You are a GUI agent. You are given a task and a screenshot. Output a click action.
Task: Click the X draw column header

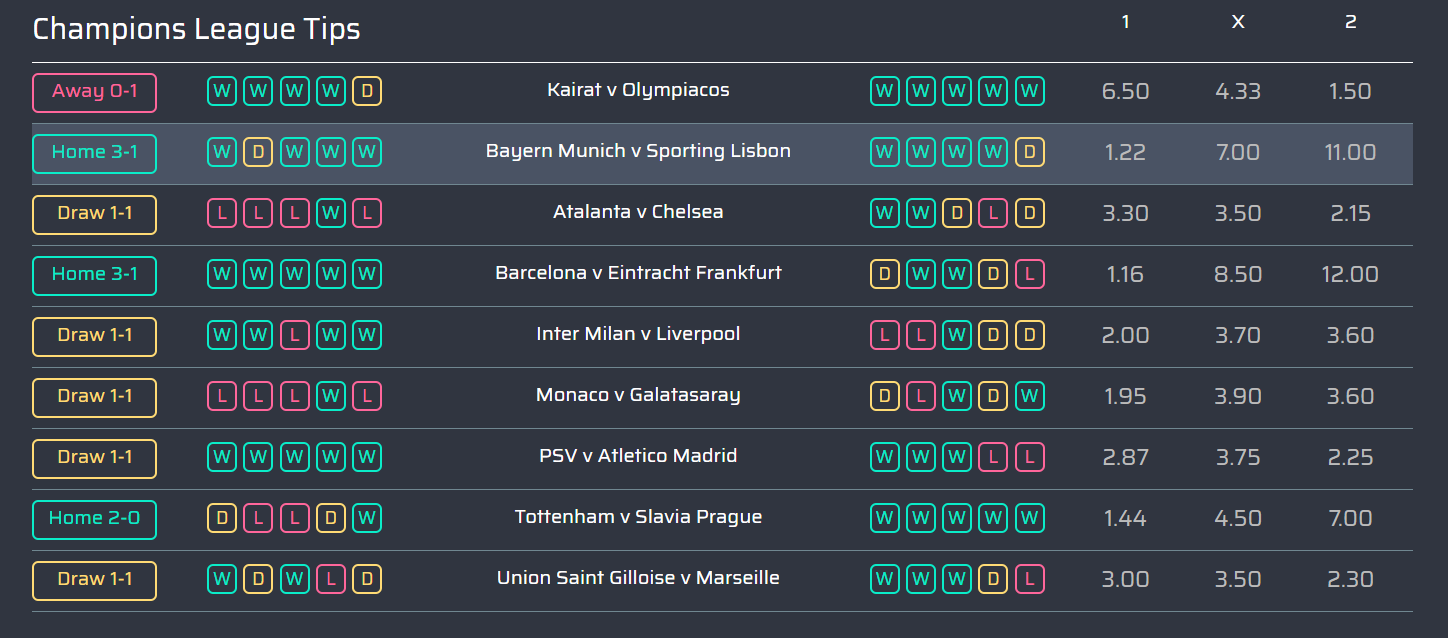(x=1237, y=22)
